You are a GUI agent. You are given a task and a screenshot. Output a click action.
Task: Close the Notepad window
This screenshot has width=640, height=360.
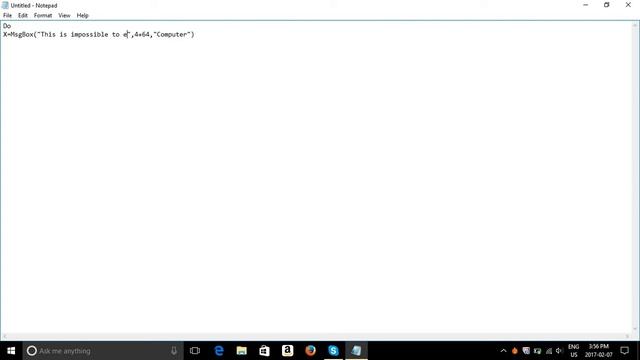point(628,5)
